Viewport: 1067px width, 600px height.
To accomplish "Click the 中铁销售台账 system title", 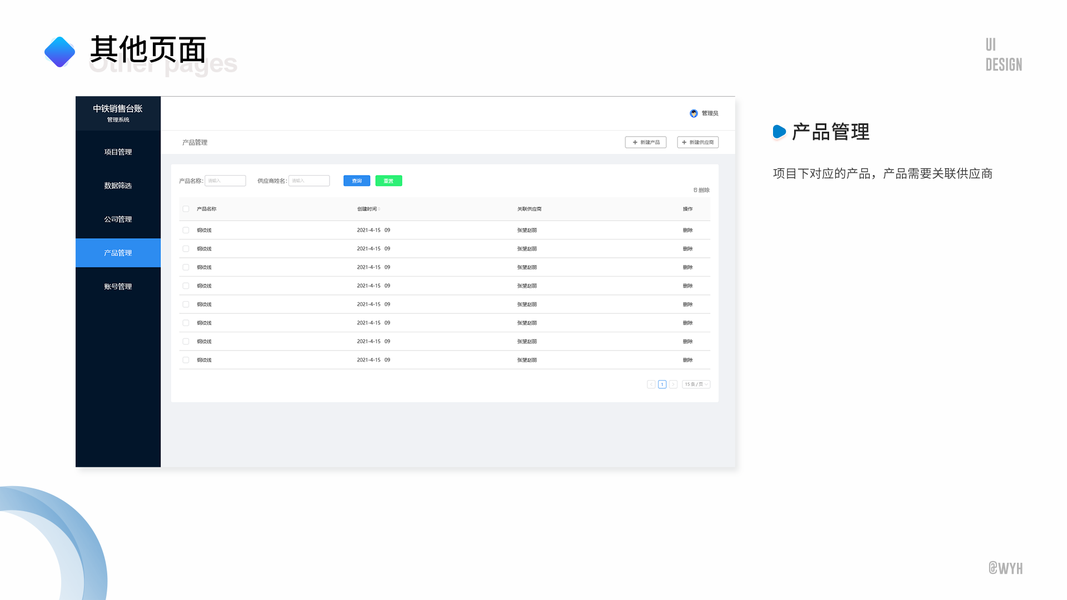I will [x=118, y=109].
